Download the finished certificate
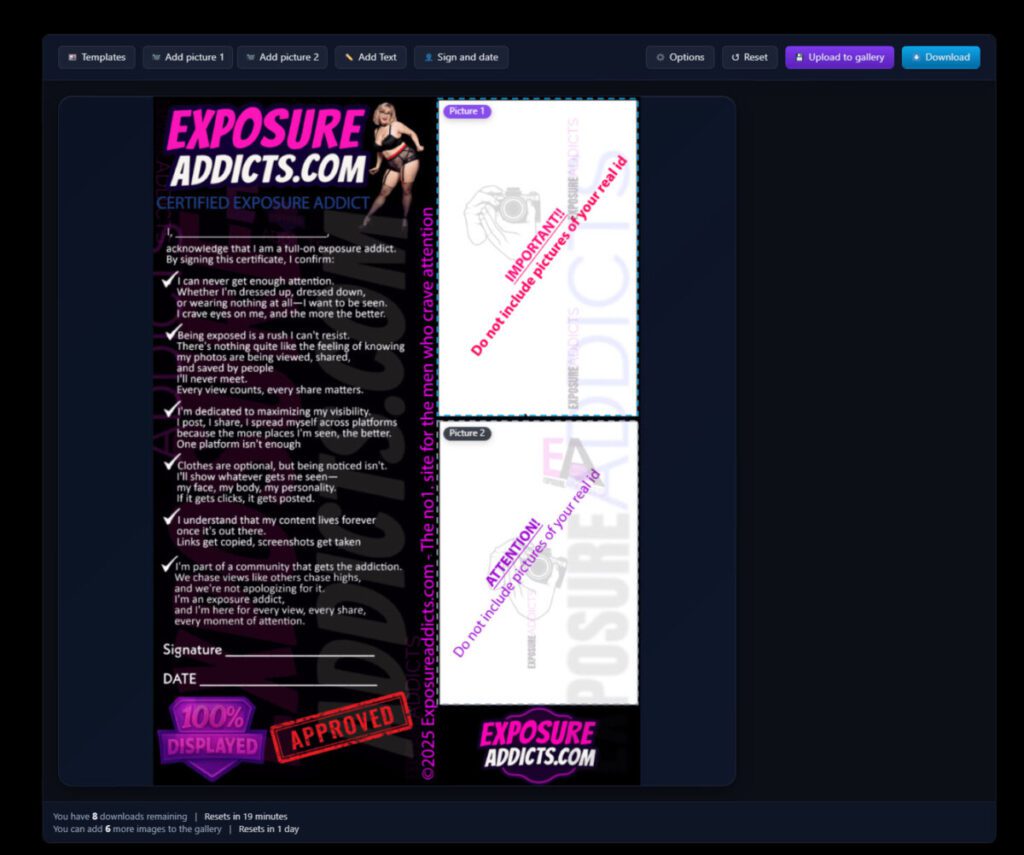1024x855 pixels. [x=940, y=57]
